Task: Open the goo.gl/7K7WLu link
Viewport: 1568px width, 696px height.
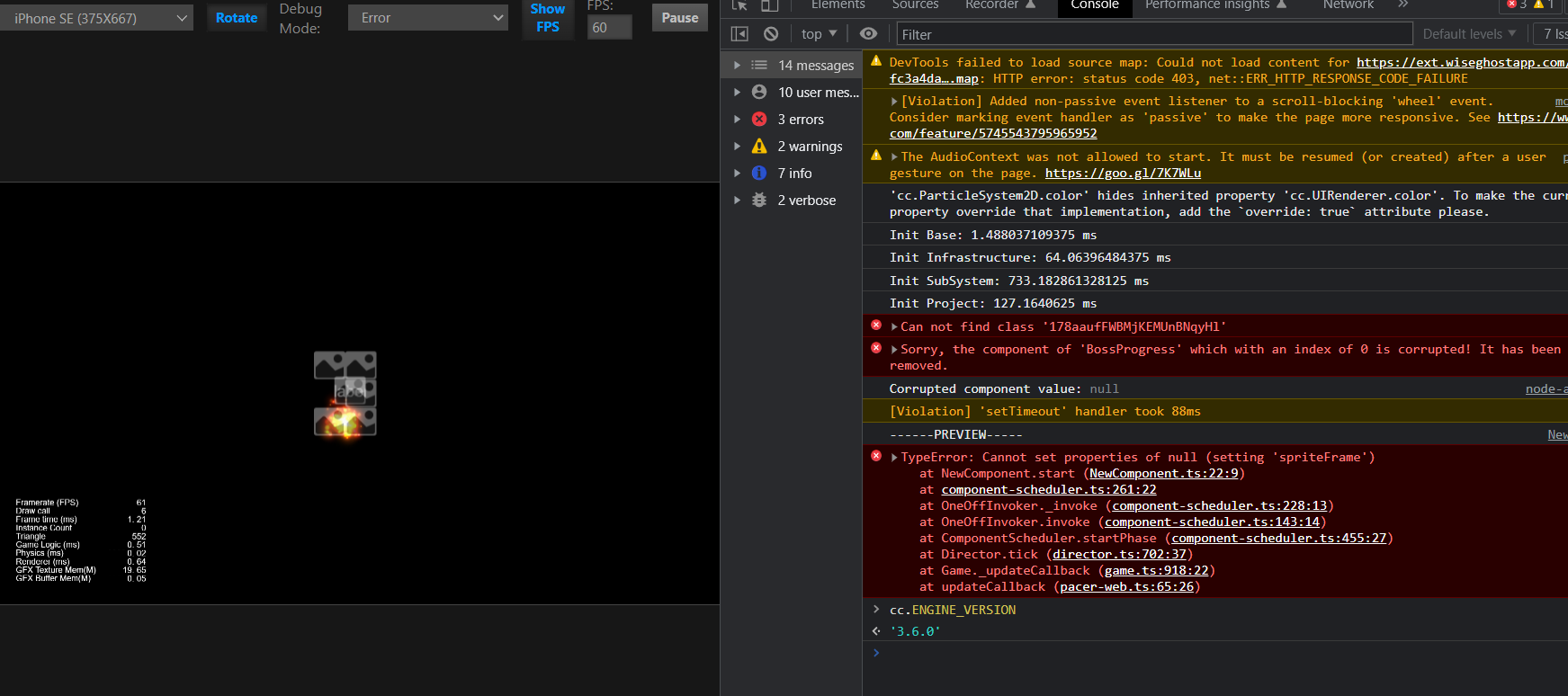Action: click(x=1122, y=174)
